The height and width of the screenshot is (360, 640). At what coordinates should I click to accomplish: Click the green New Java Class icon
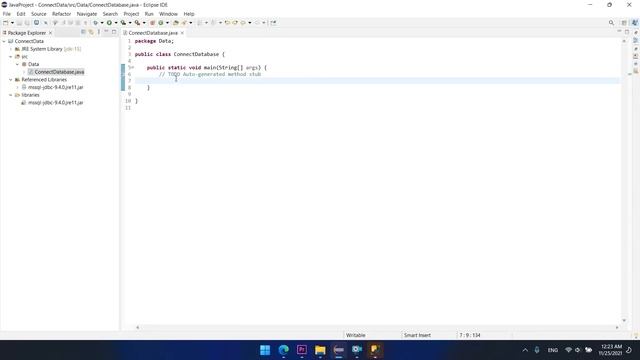pos(161,23)
